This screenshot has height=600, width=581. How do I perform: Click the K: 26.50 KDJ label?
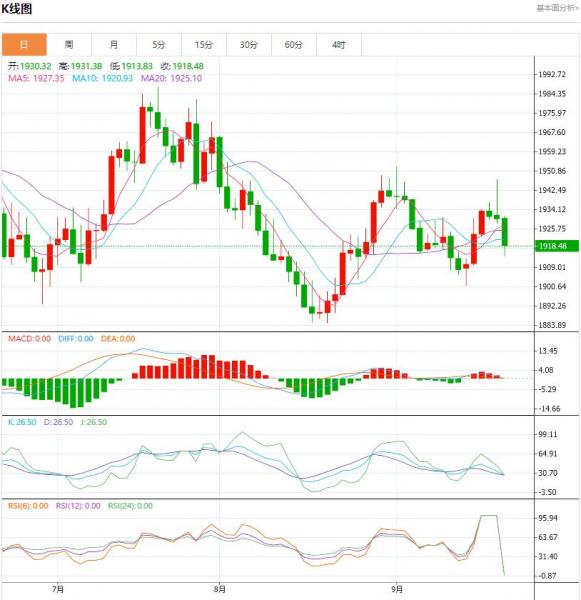[22, 422]
